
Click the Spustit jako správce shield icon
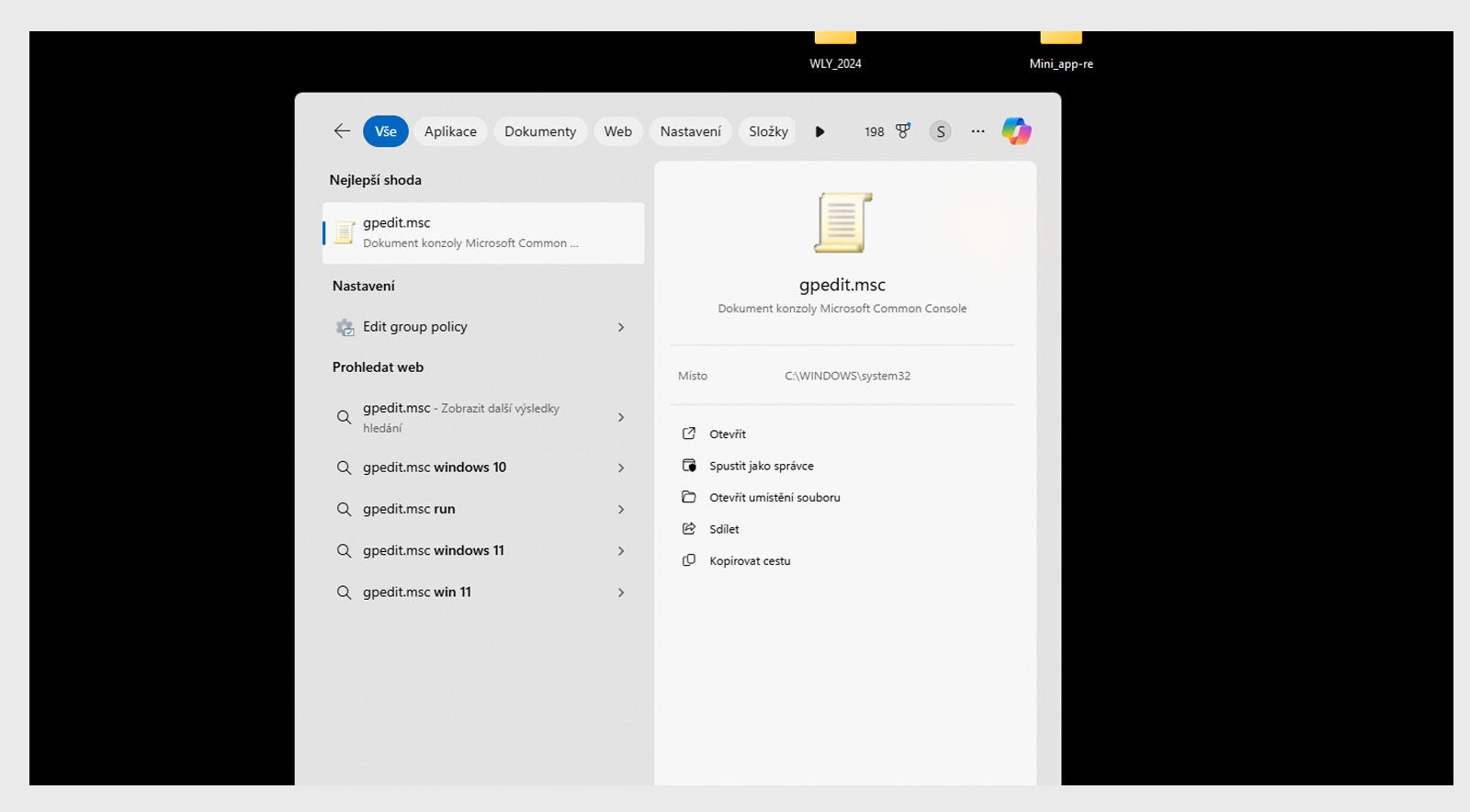[689, 466]
